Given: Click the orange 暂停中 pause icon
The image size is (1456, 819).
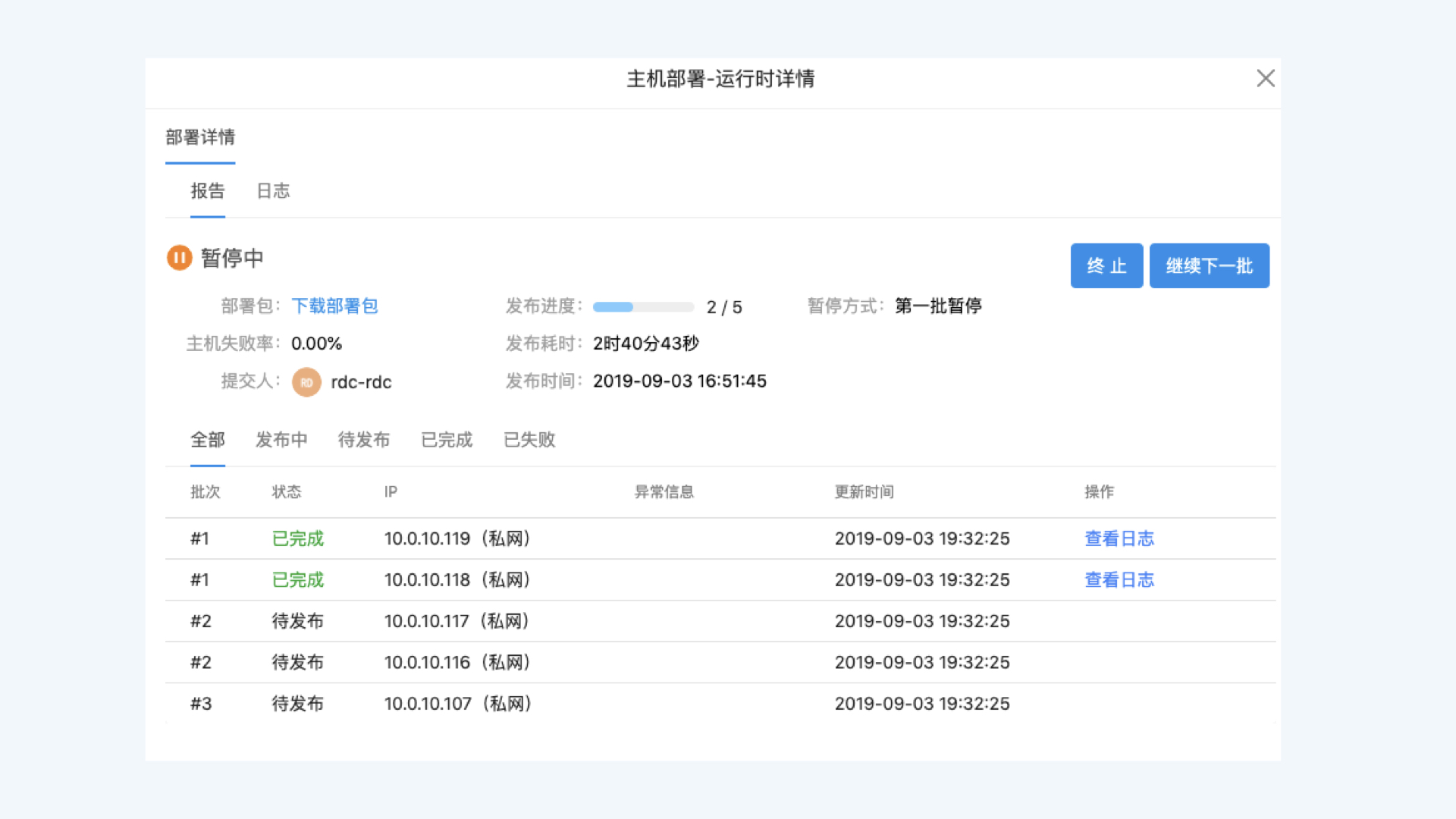Looking at the screenshot, I should click(180, 258).
